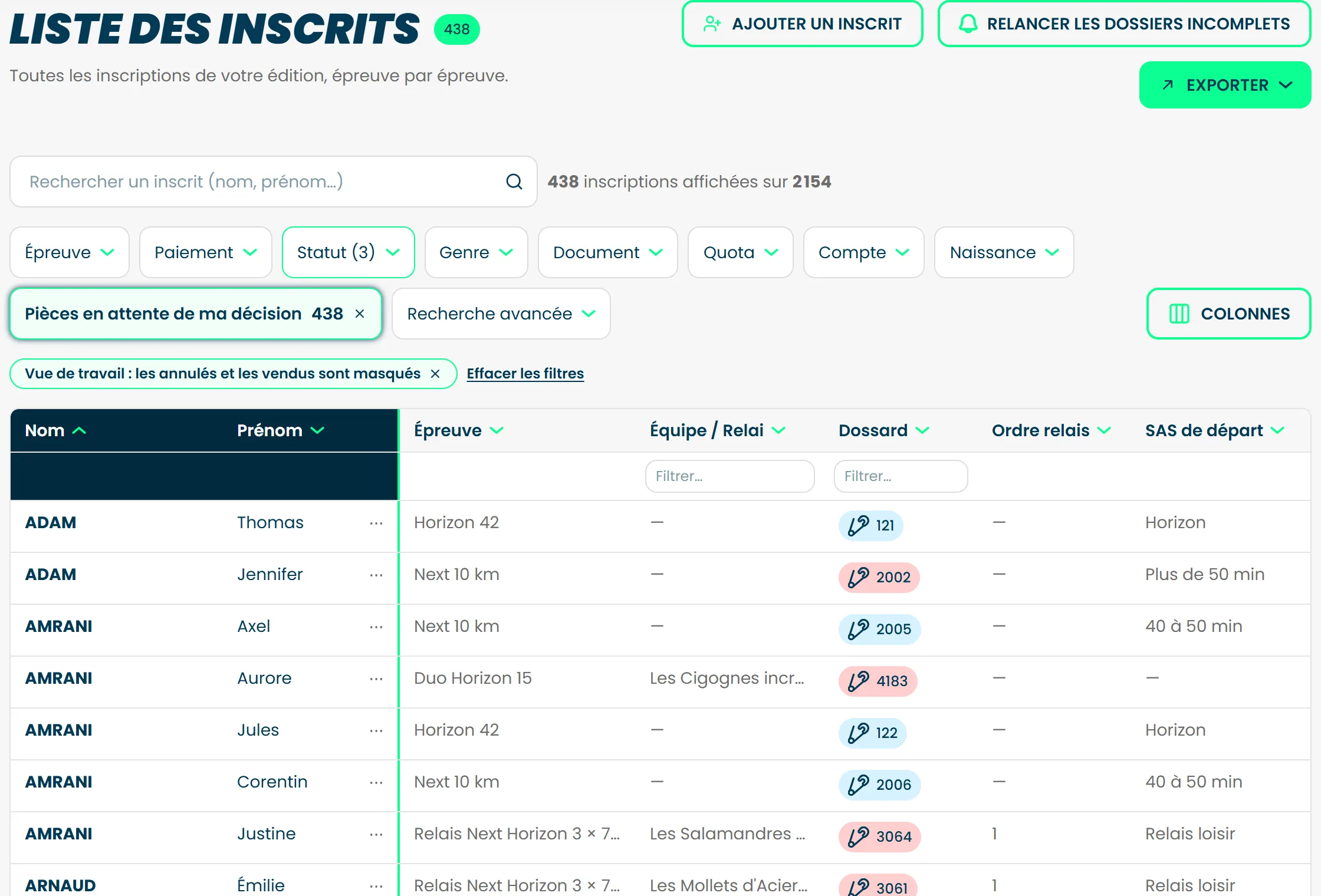Click bib badge 4183 for AMRANI Aurore
This screenshot has height=896, width=1321.
coord(878,681)
